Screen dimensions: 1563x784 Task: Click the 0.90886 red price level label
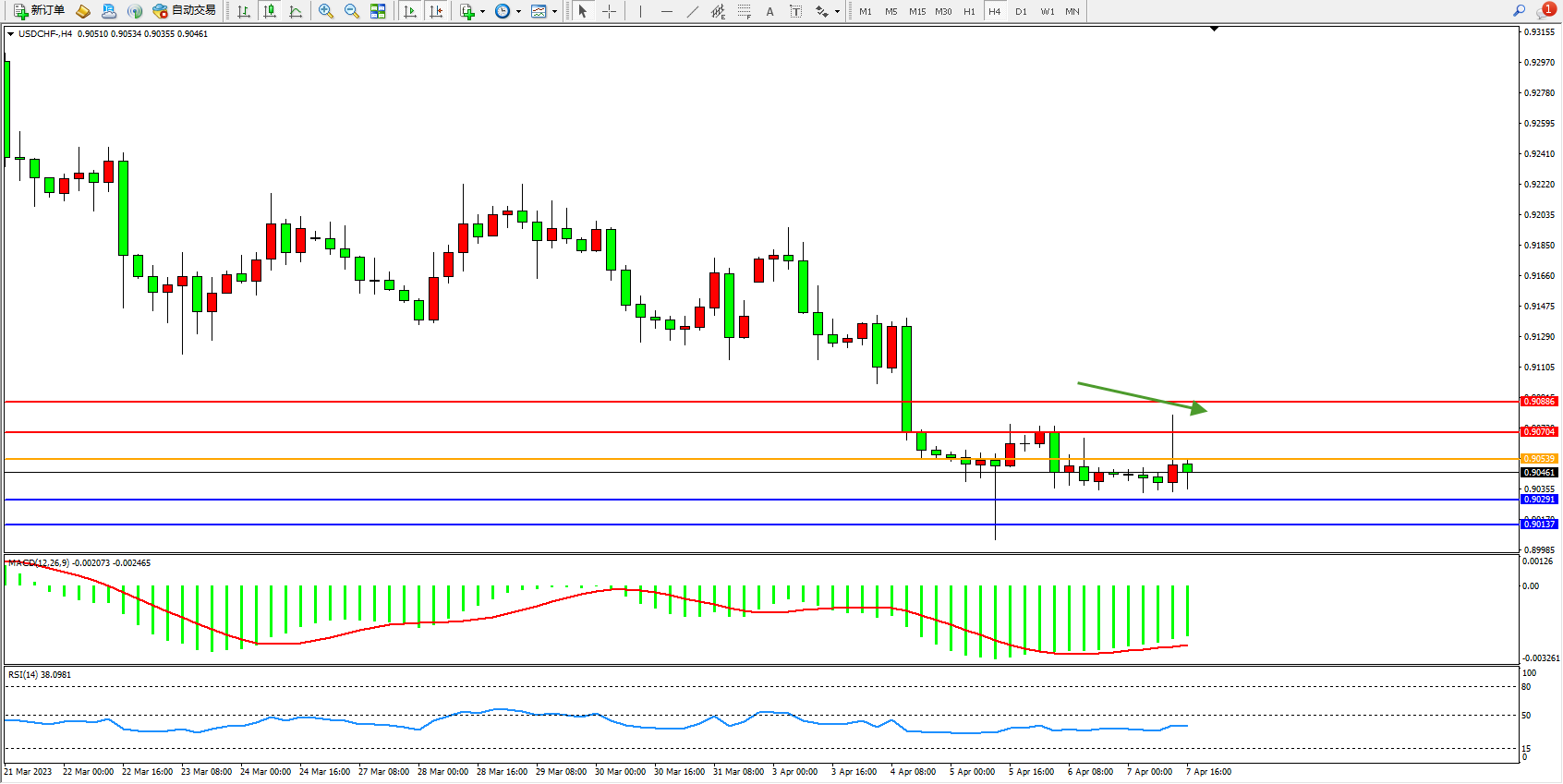click(1539, 402)
